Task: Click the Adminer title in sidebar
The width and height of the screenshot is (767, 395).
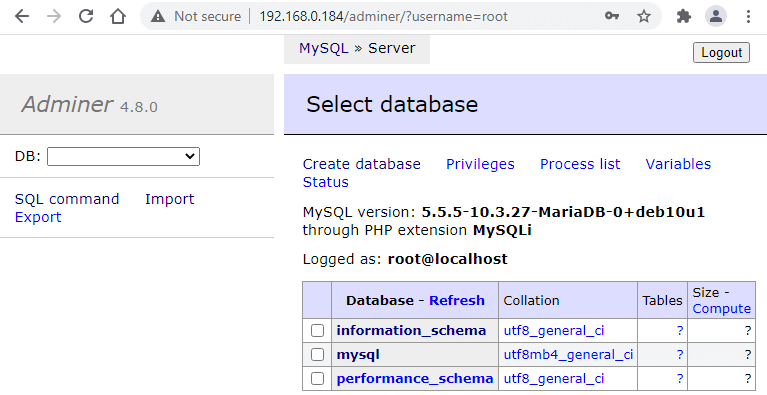Action: pos(67,104)
